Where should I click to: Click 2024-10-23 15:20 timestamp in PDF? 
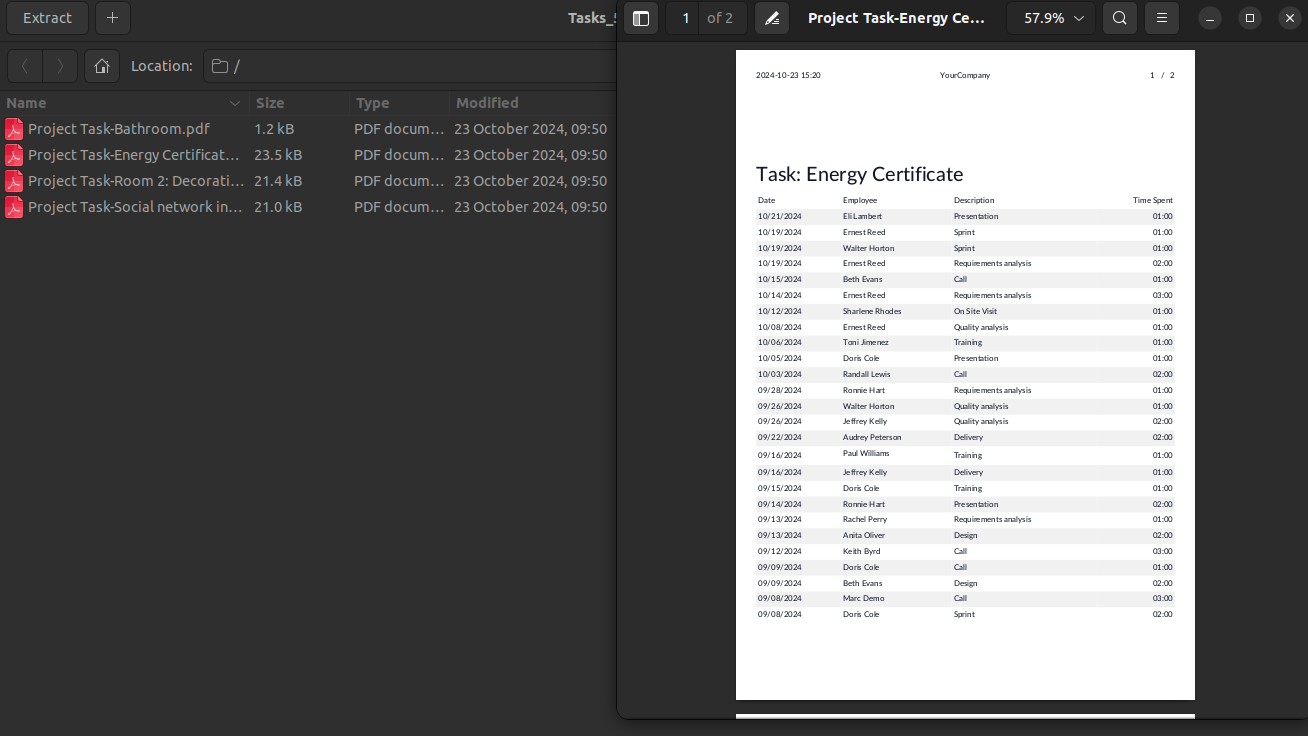click(x=788, y=75)
